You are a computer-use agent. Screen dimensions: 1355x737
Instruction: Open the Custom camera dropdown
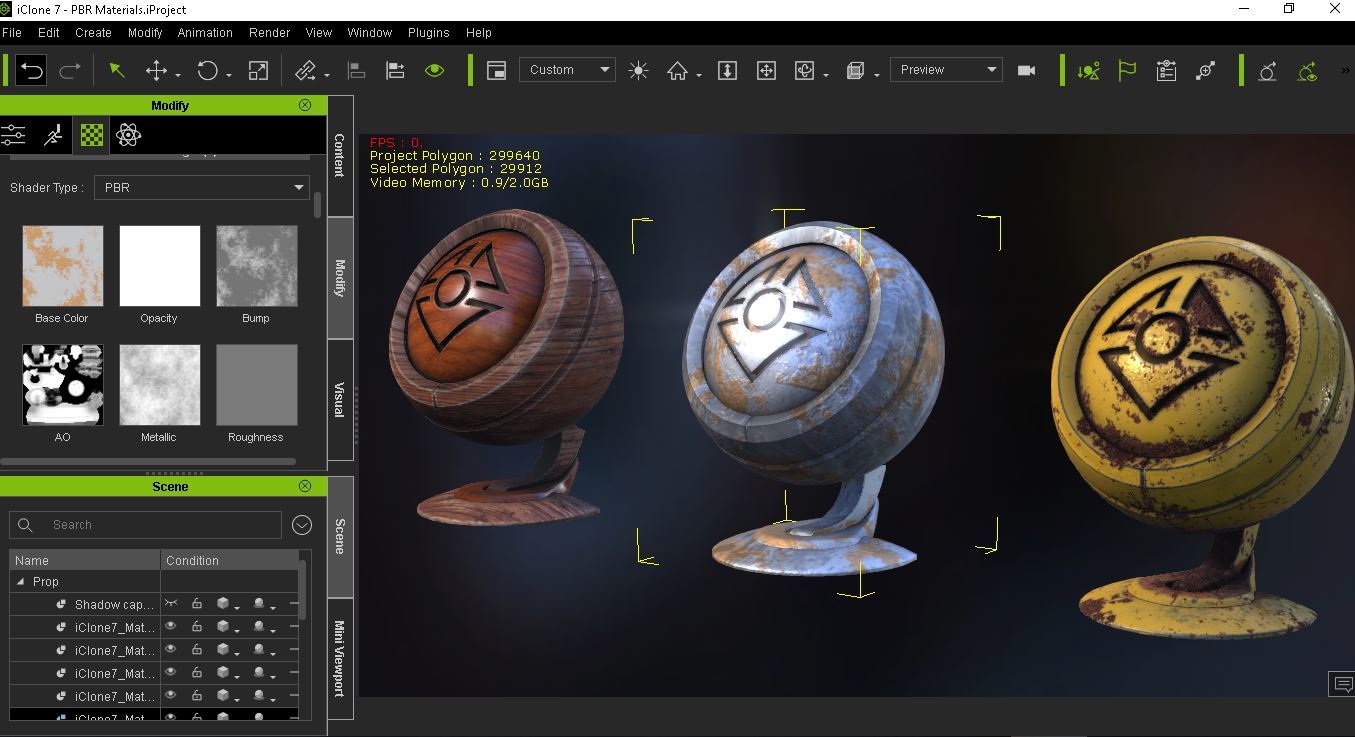pos(566,70)
